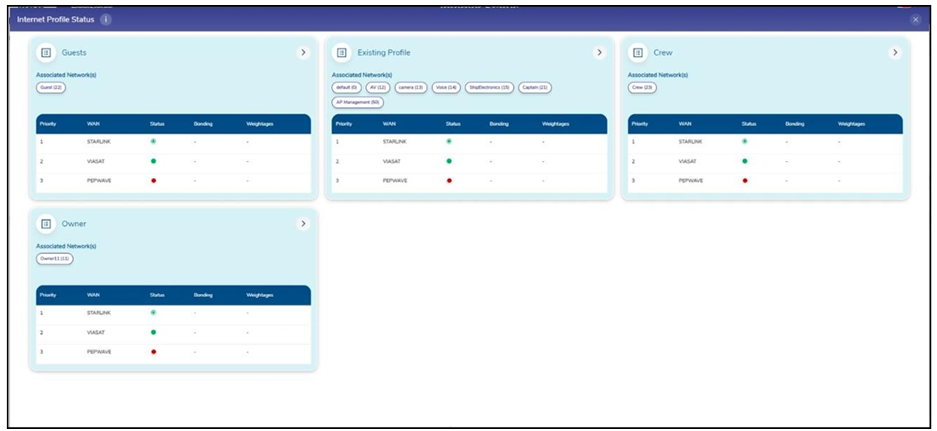Click the Crew (23) network chip

[x=642, y=88]
